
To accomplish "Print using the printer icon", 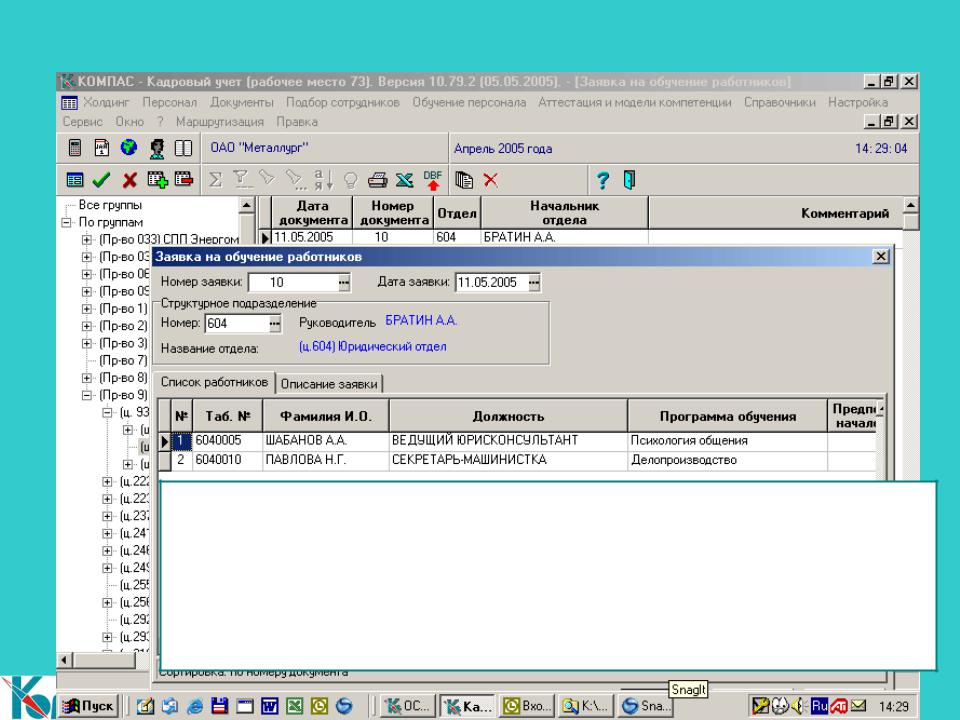I will tap(378, 180).
